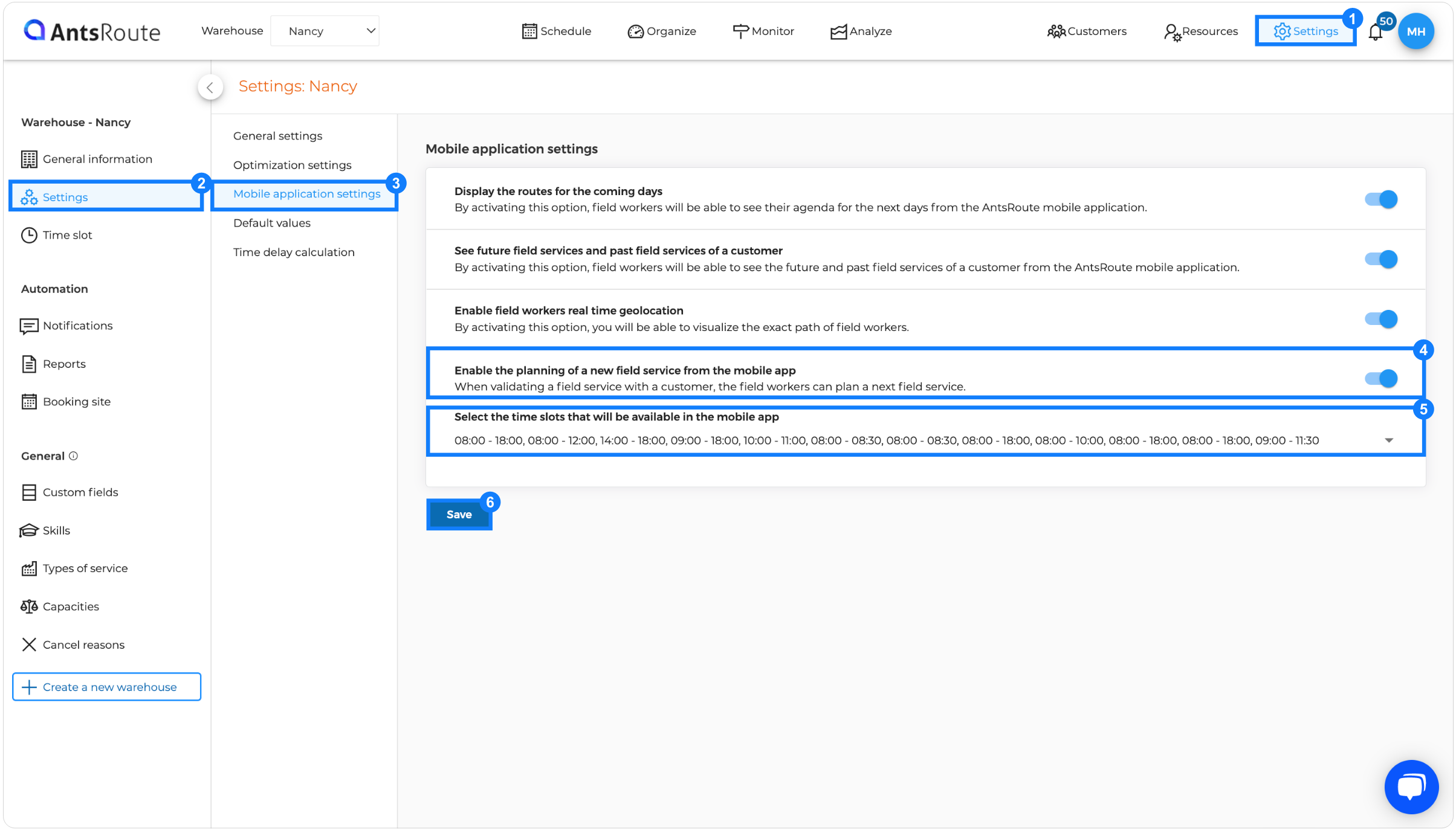
Task: Open Default values tab
Action: 272,223
